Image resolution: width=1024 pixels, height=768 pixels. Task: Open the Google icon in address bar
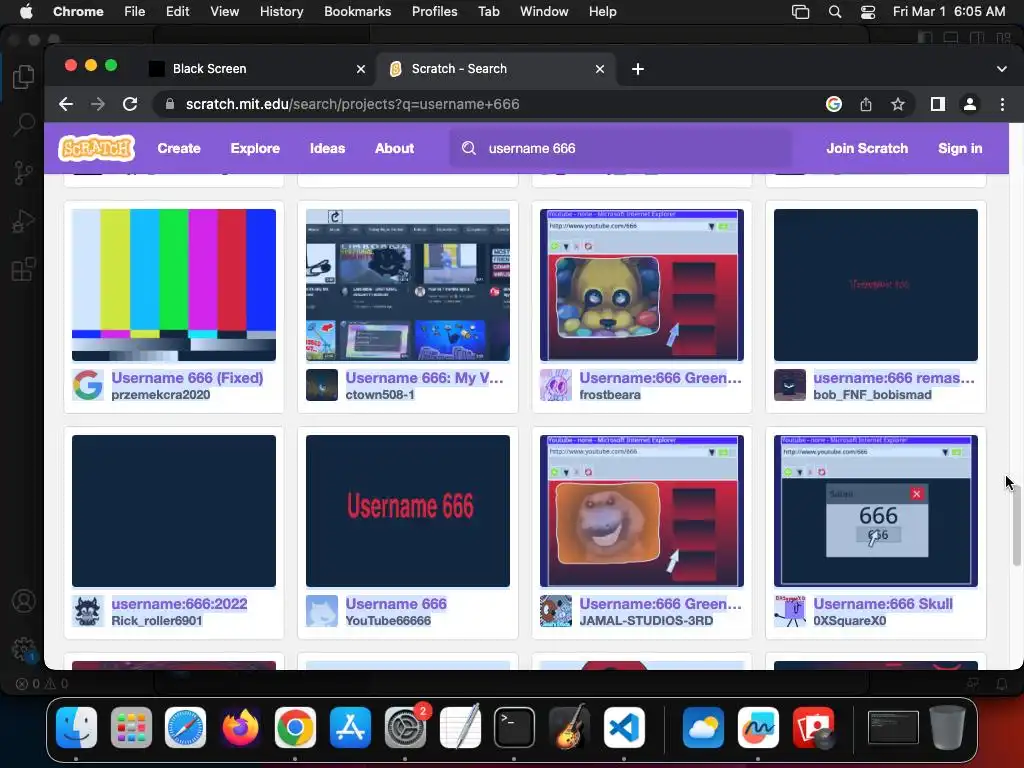[833, 104]
